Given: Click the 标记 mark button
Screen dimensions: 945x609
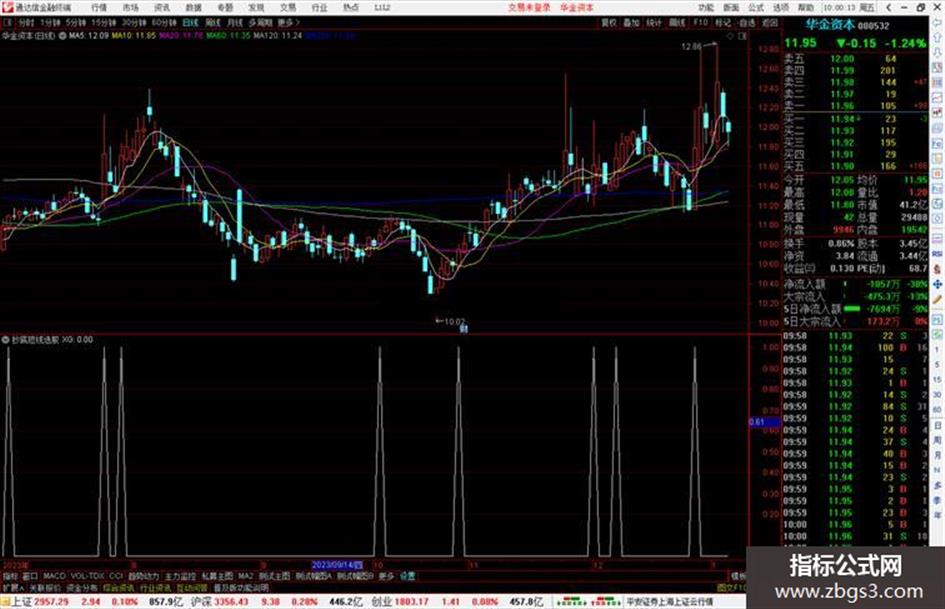Looking at the screenshot, I should (x=723, y=22).
